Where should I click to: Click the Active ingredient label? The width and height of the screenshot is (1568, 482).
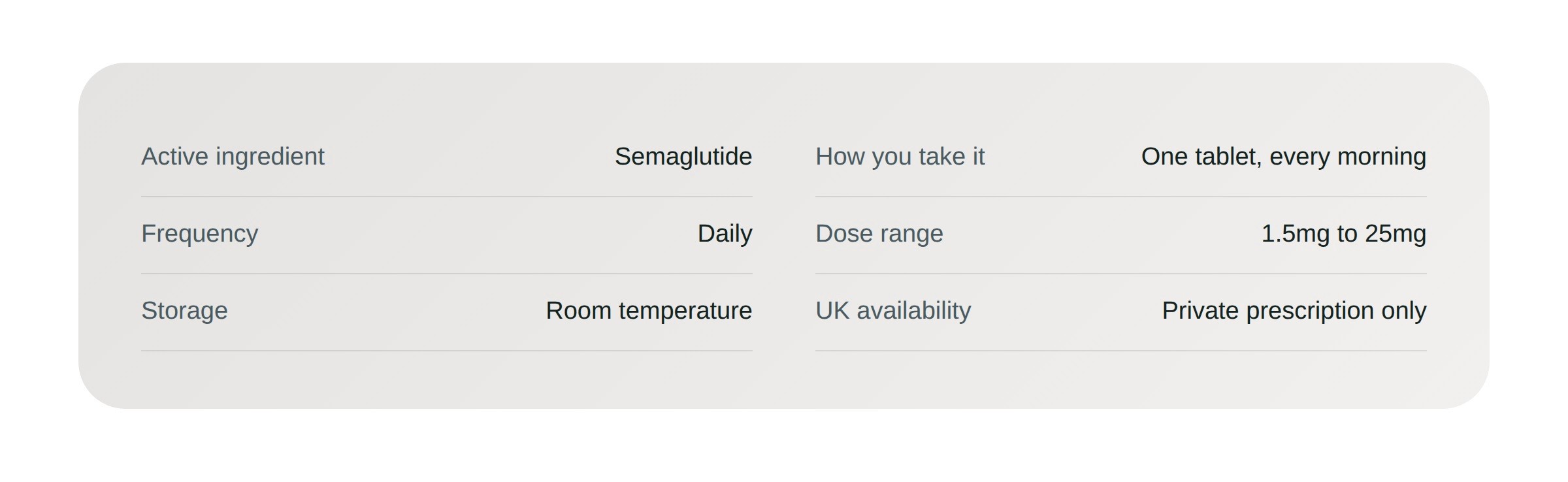[x=233, y=157]
